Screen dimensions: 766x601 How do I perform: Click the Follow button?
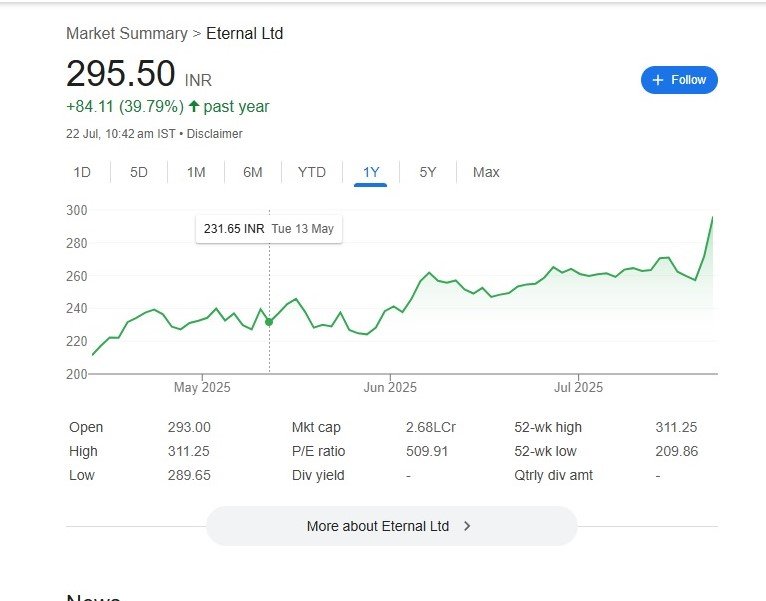coord(679,80)
